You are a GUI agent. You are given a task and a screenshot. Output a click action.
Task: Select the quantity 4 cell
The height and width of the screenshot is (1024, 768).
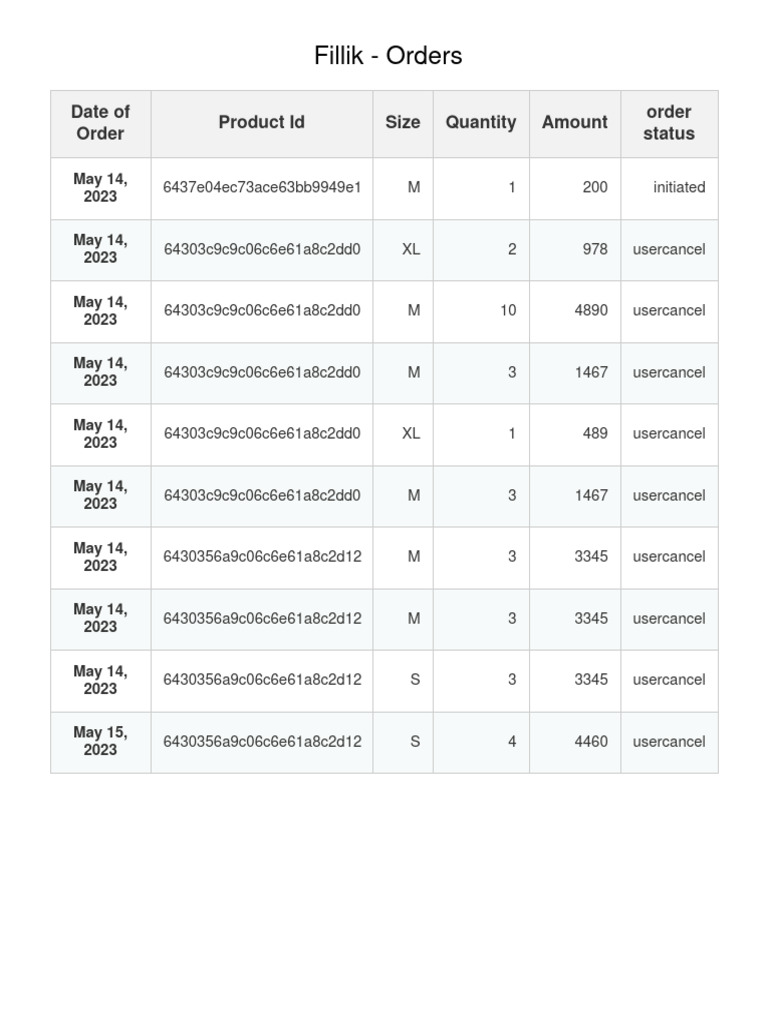[481, 741]
